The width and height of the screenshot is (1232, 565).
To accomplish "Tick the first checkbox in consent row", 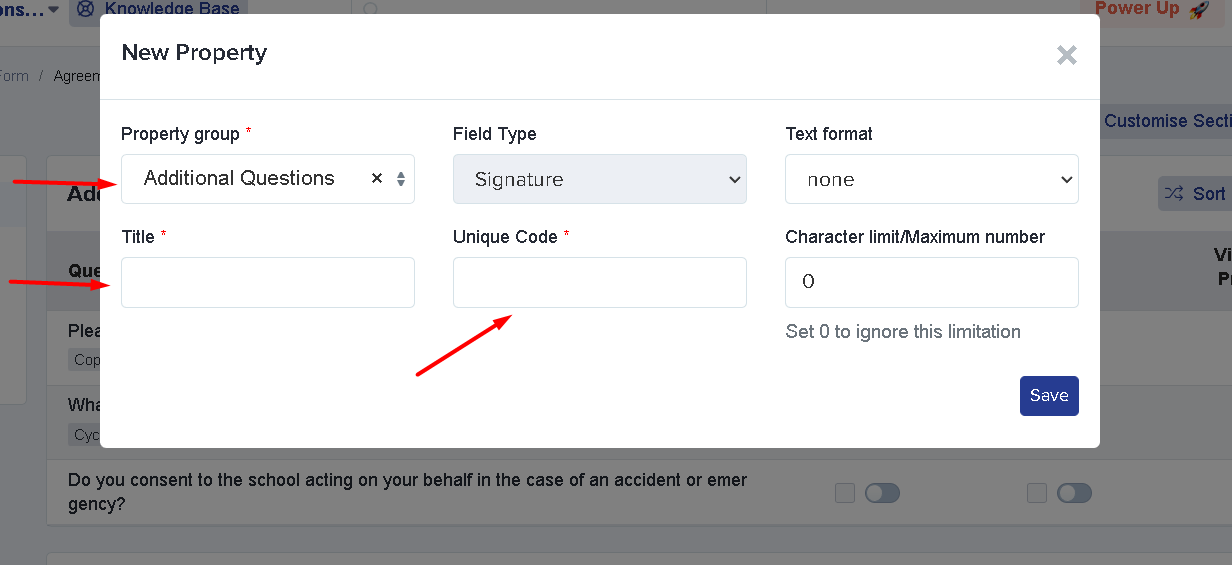I will [845, 493].
